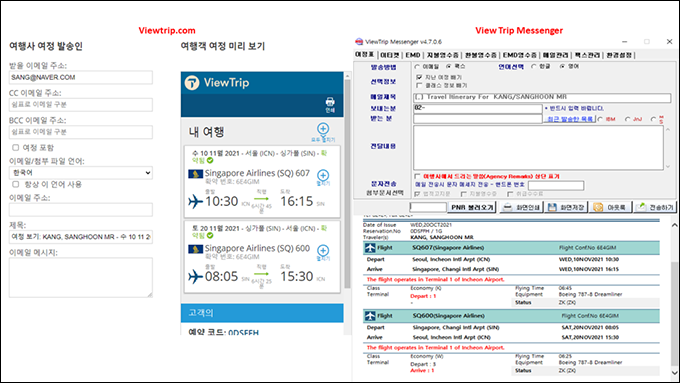
Task: Click the 화면인쇄 printer button
Action: pos(520,207)
